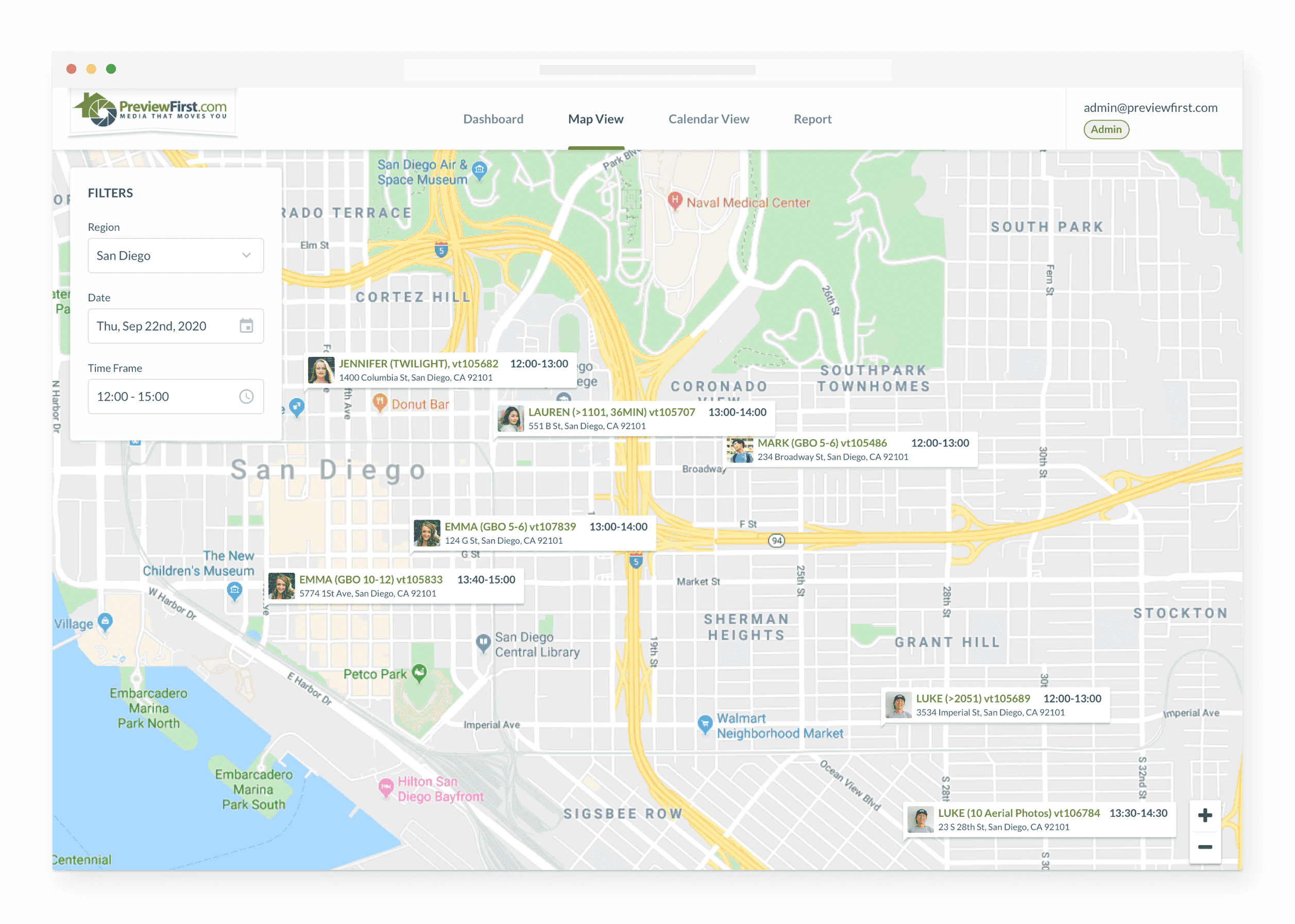Click the Naval Medical Center hospital pin
Image resolution: width=1295 pixels, height=924 pixels.
[x=675, y=201]
